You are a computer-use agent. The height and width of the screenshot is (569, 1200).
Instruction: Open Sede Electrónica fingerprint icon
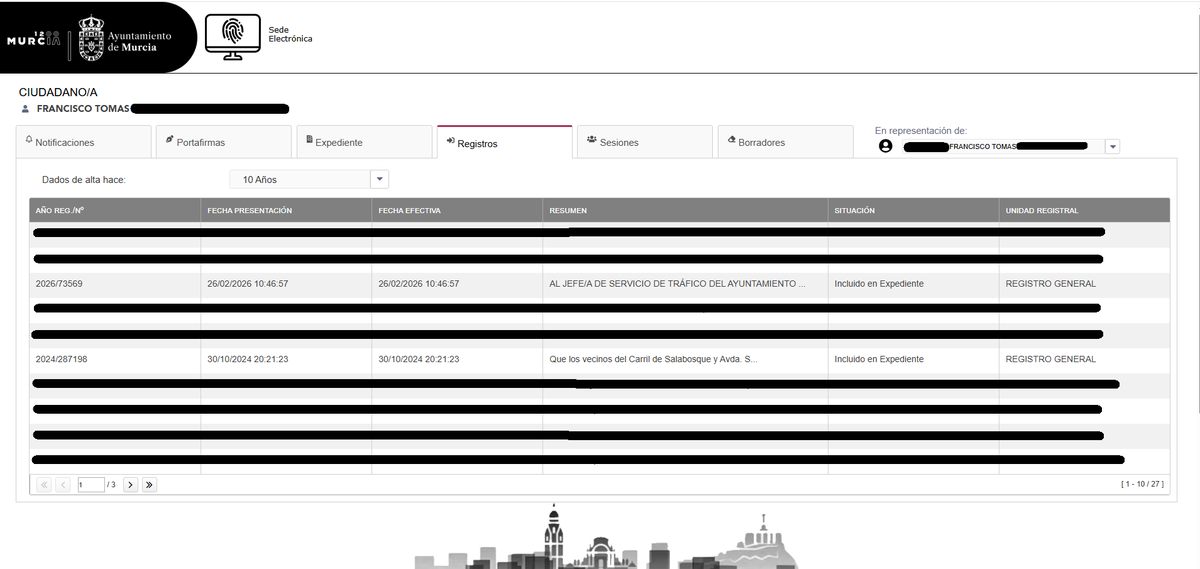point(232,37)
